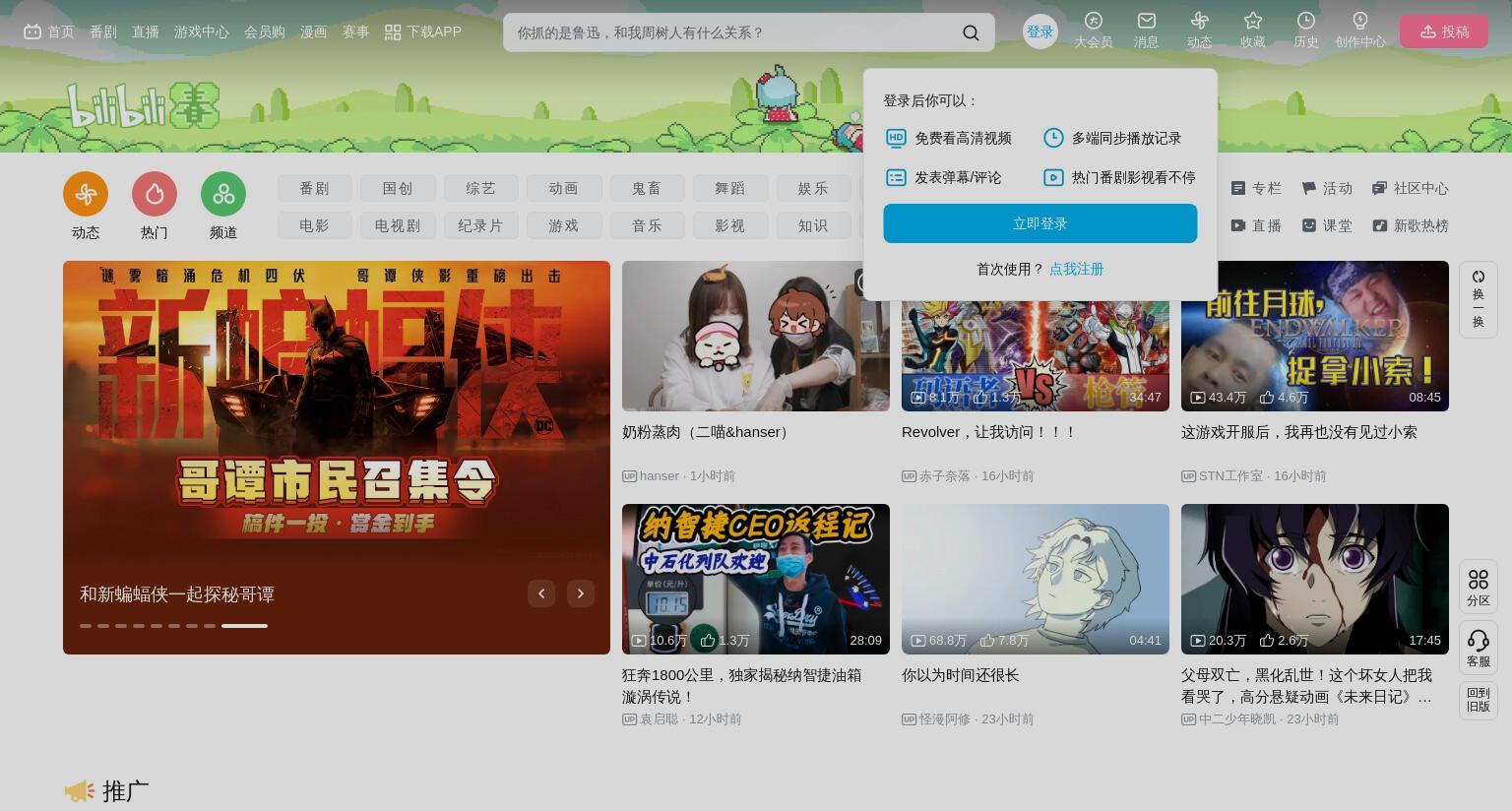Open 你以为时间还很长 video thumbnail
Screen dimensions: 1512x811
(x=1036, y=579)
